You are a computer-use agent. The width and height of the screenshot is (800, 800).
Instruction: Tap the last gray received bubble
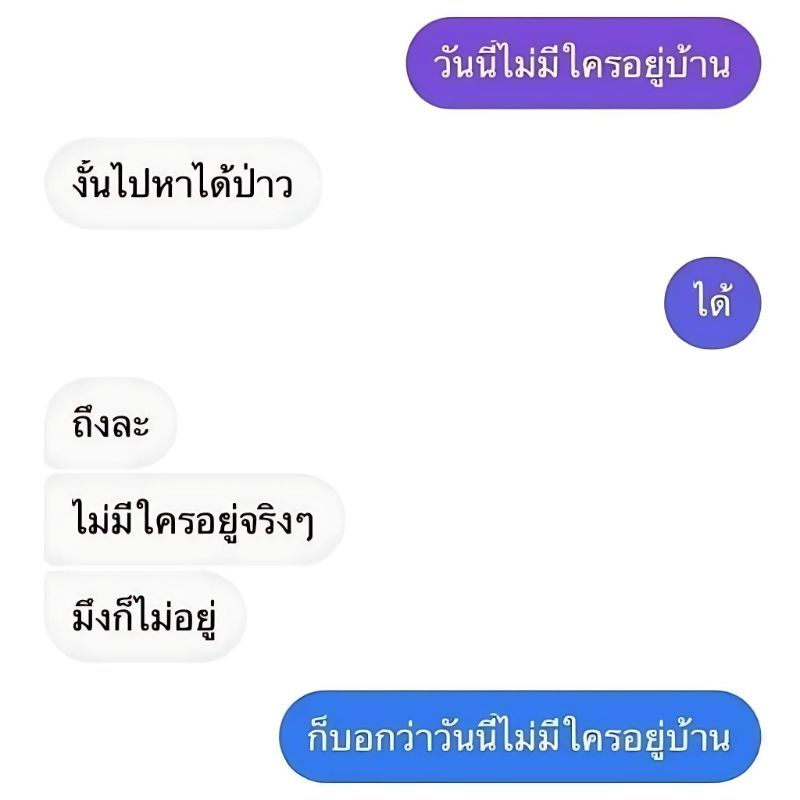(145, 616)
